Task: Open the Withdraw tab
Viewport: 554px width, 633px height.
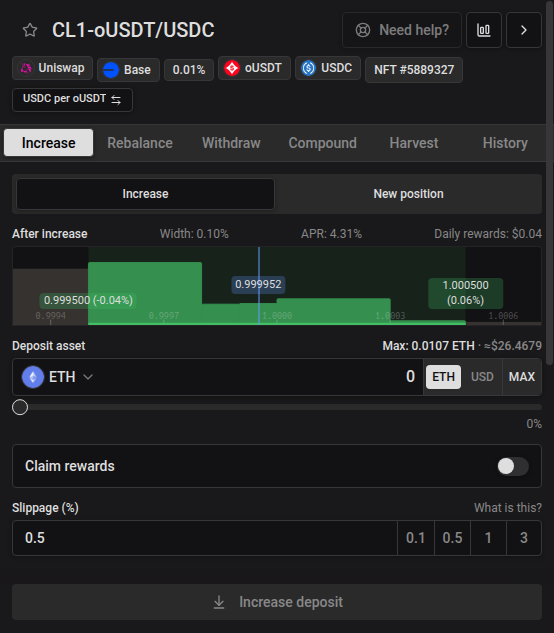Action: pyautogui.click(x=231, y=143)
